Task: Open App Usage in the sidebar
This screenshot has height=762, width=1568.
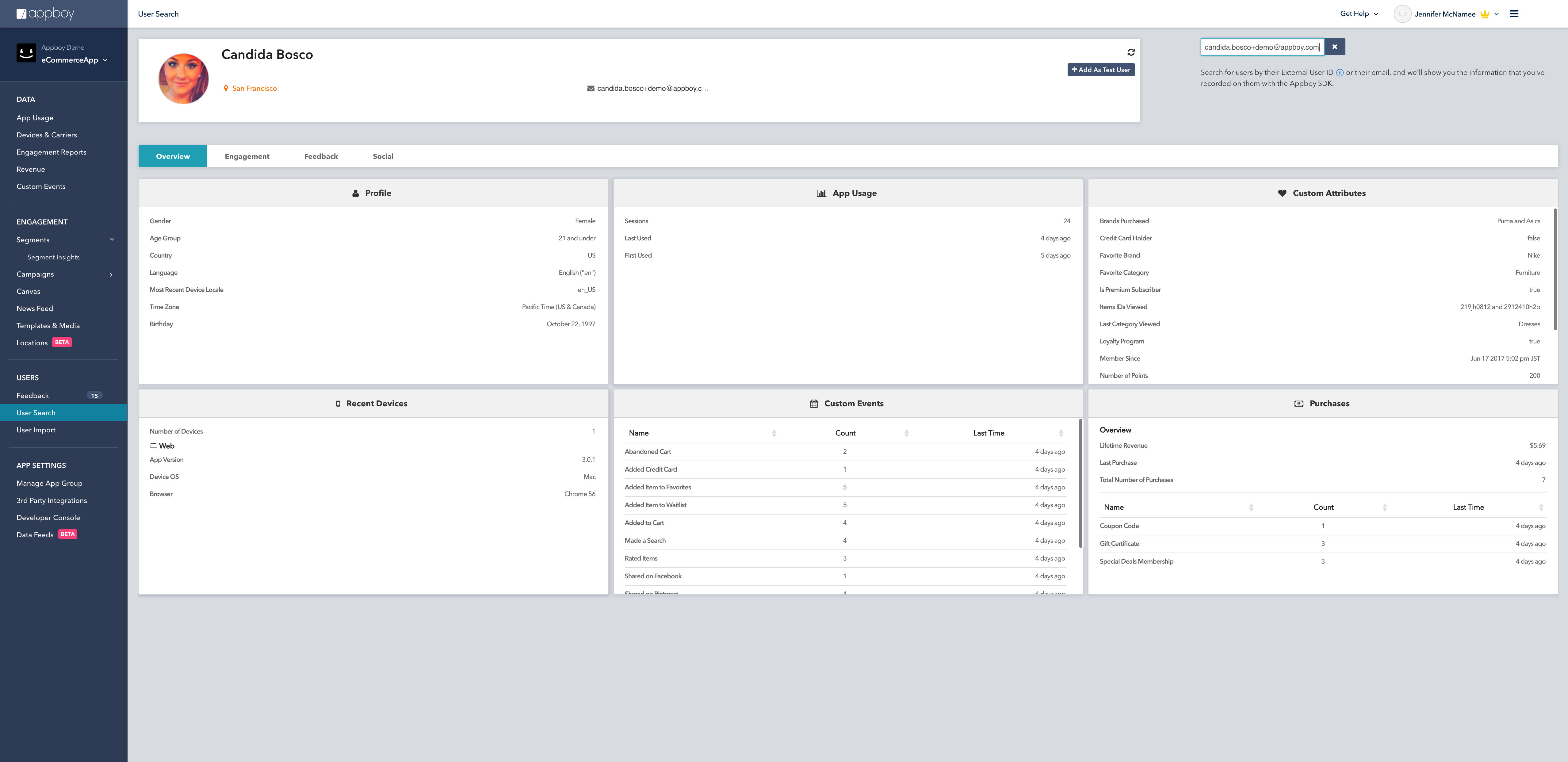Action: click(35, 118)
